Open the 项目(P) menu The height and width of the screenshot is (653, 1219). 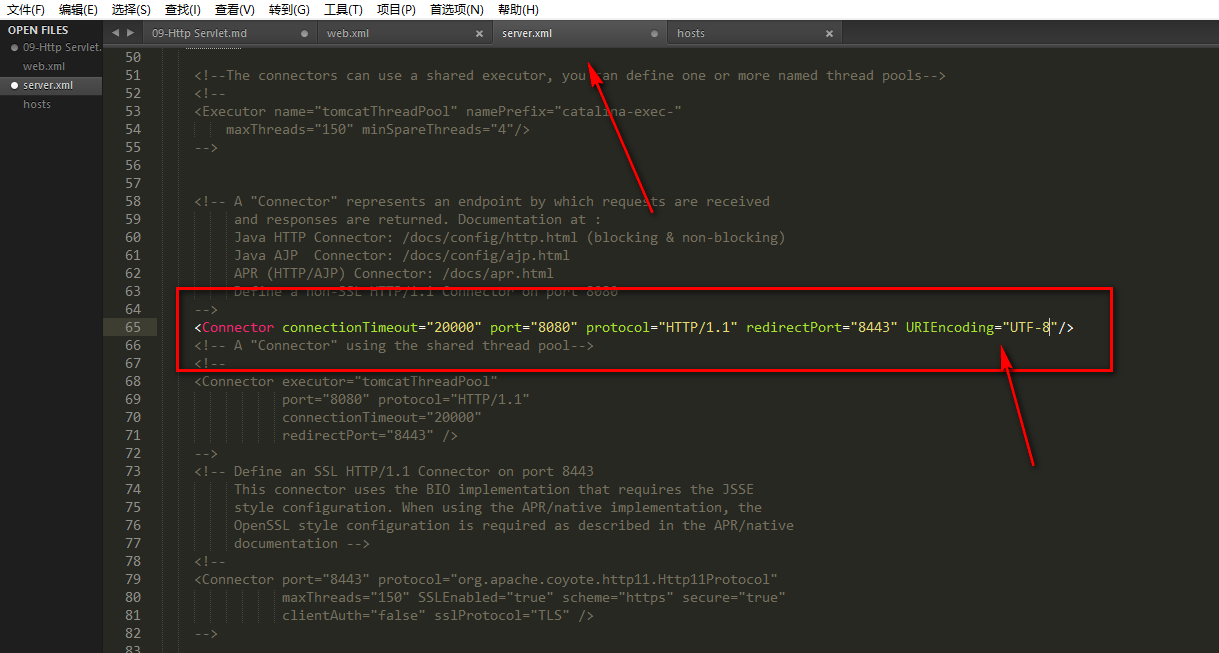(x=396, y=9)
